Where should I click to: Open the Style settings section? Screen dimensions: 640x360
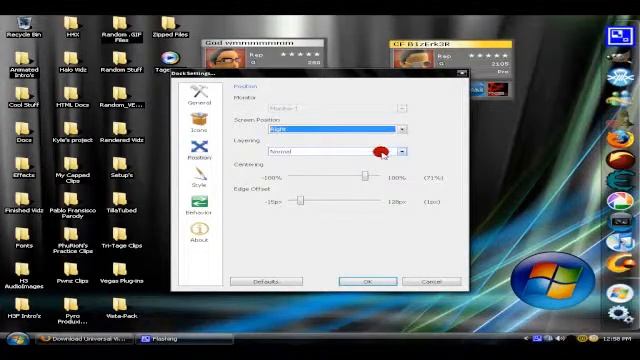coord(199,177)
